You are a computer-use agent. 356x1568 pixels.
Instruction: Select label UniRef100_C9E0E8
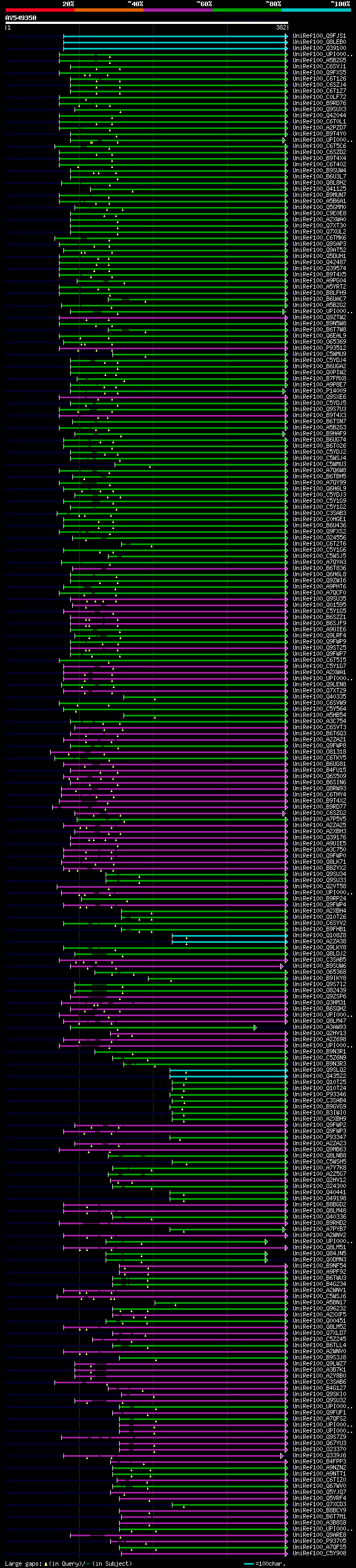pyautogui.click(x=319, y=213)
